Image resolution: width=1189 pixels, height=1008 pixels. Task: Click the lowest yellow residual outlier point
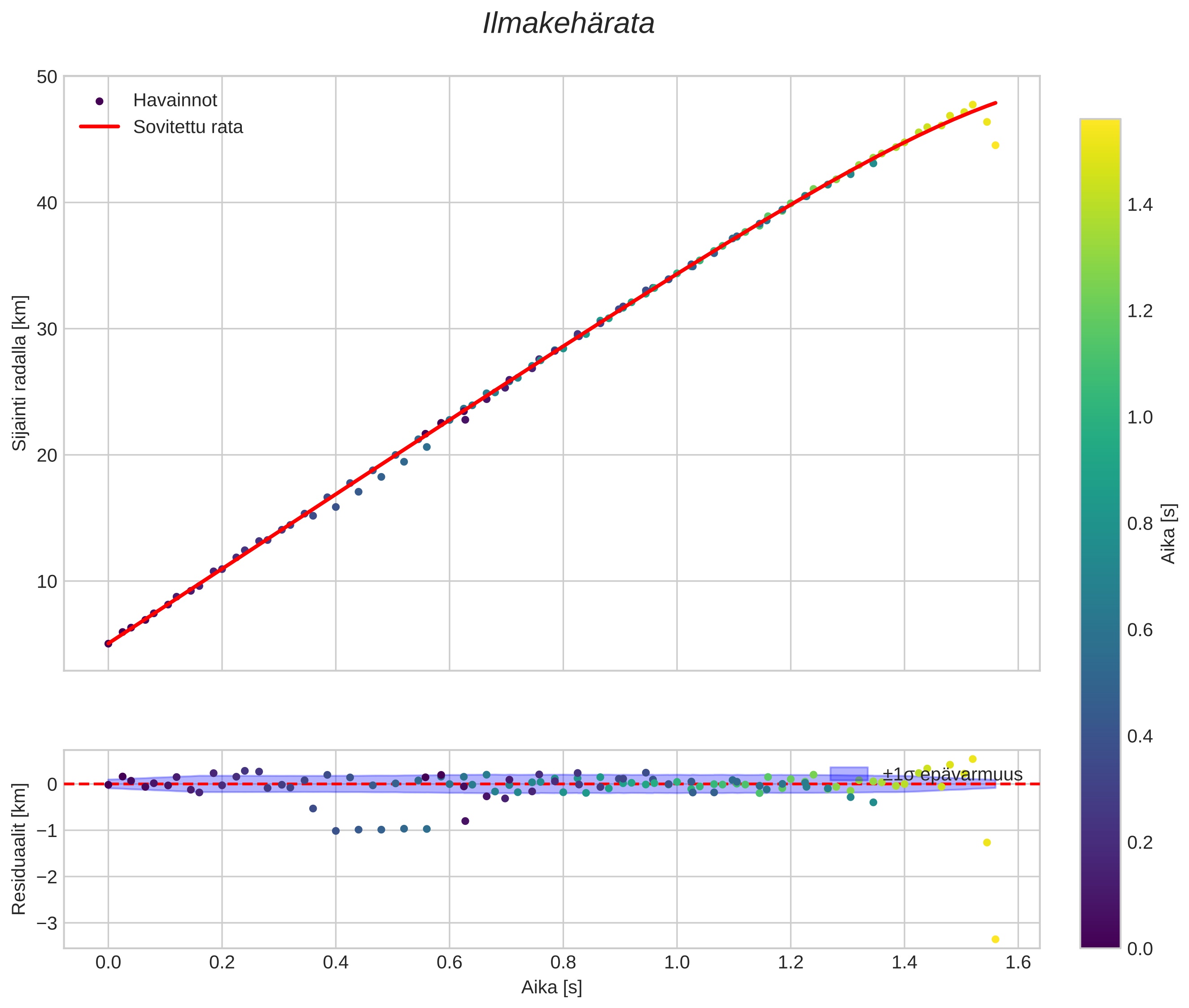coord(995,939)
